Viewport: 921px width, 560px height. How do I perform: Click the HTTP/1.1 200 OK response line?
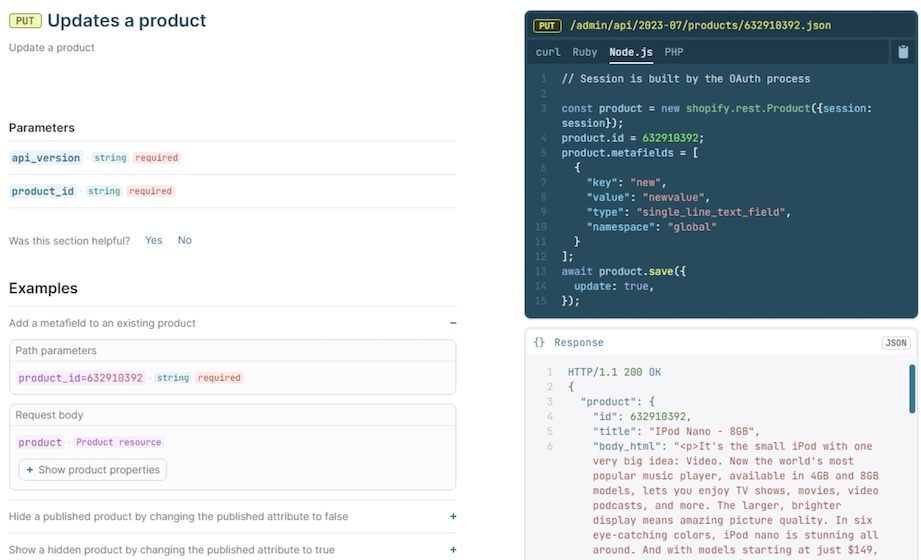(x=614, y=372)
